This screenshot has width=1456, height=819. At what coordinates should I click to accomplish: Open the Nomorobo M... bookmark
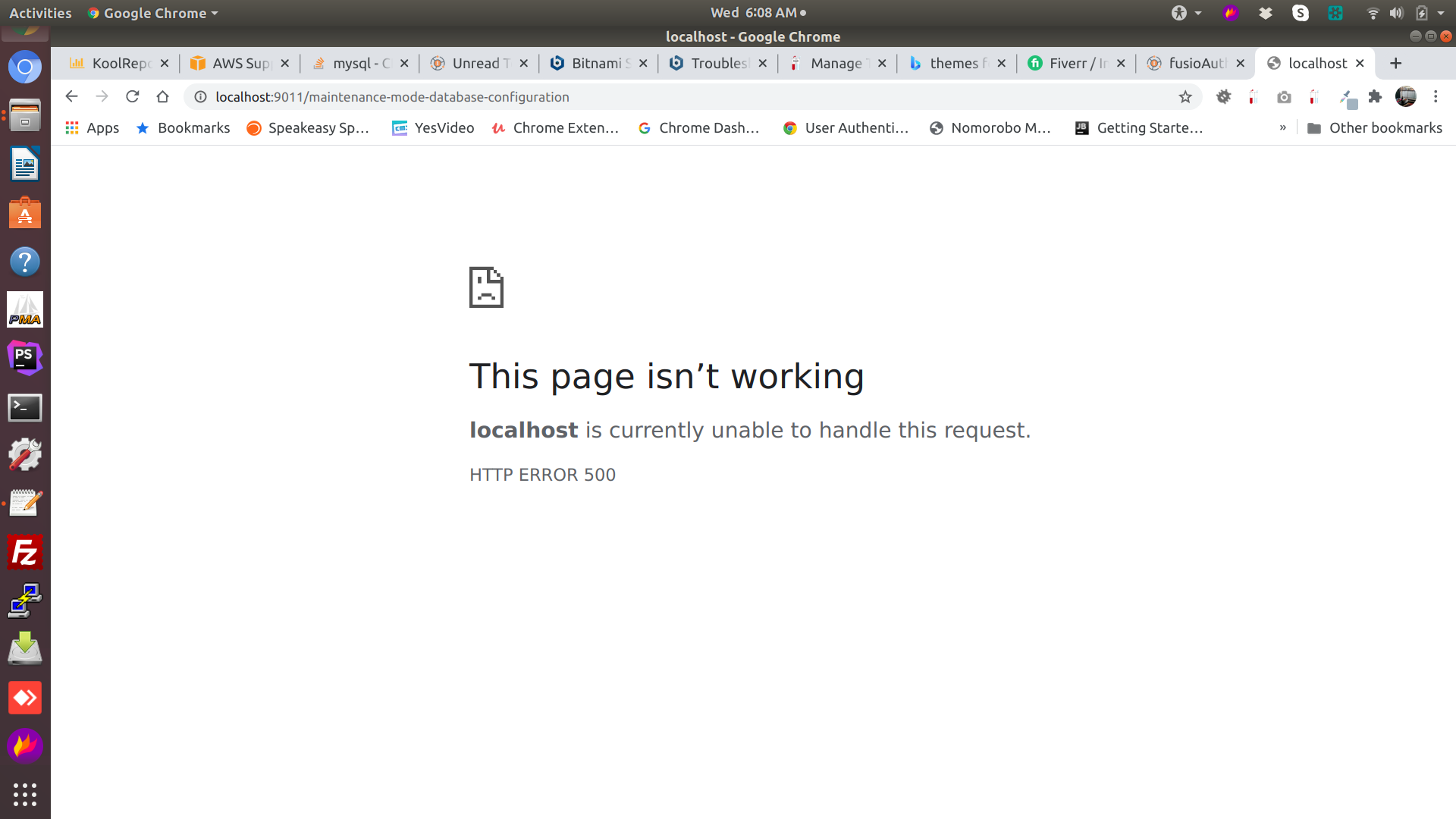(990, 127)
